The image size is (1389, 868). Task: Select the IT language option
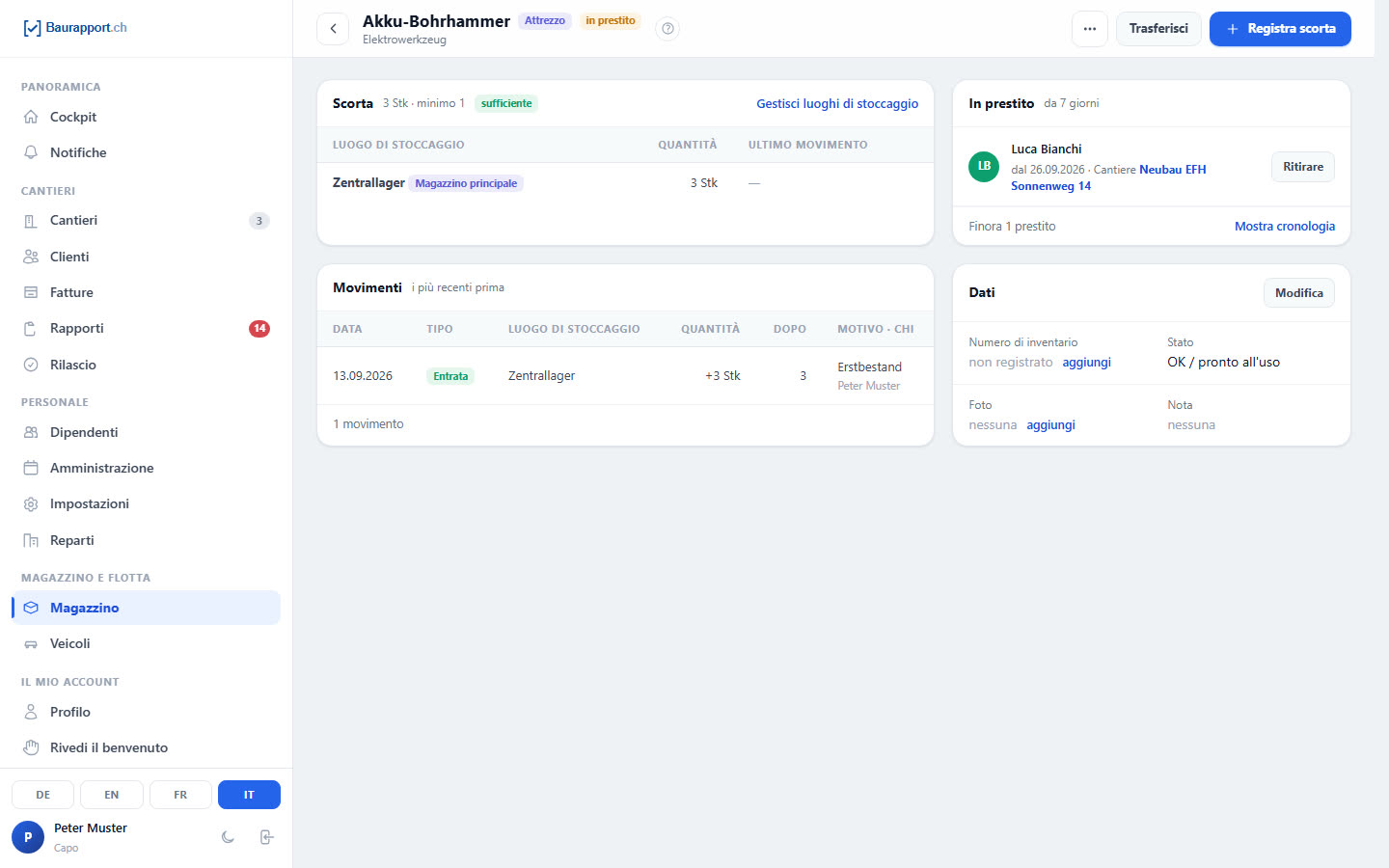pyautogui.click(x=249, y=795)
